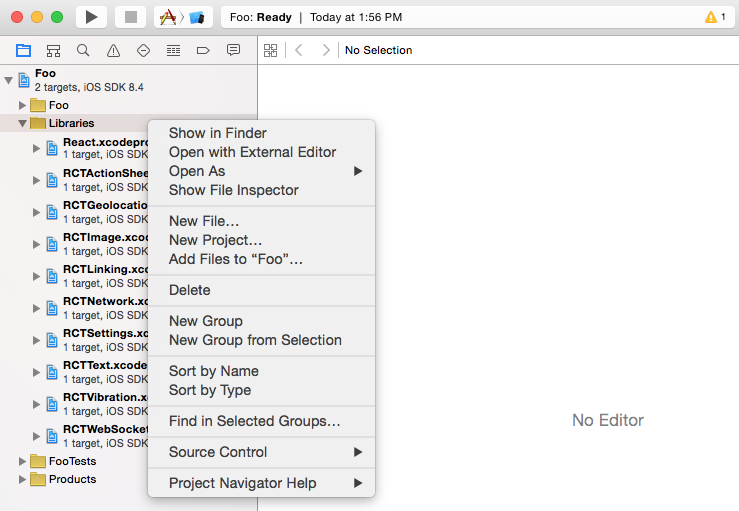Select the RCTText project row
The image size is (739, 511).
pos(74,372)
